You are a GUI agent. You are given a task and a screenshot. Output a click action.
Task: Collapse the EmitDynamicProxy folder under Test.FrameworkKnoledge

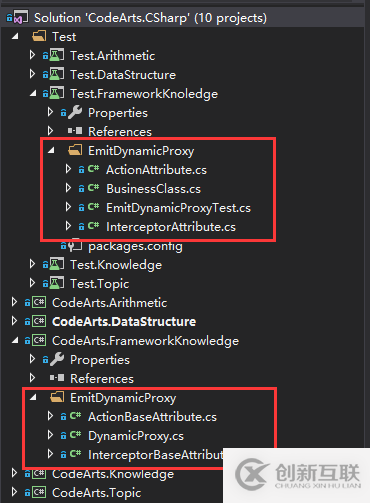pyautogui.click(x=51, y=151)
